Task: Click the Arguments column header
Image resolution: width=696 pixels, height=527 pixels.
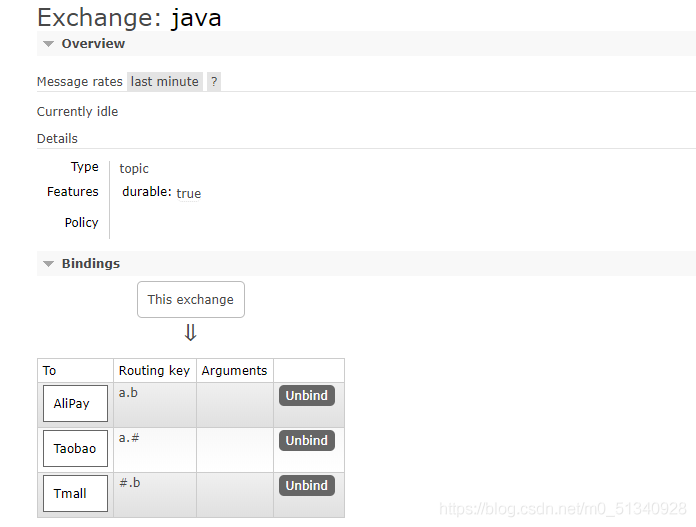Action: pyautogui.click(x=234, y=371)
